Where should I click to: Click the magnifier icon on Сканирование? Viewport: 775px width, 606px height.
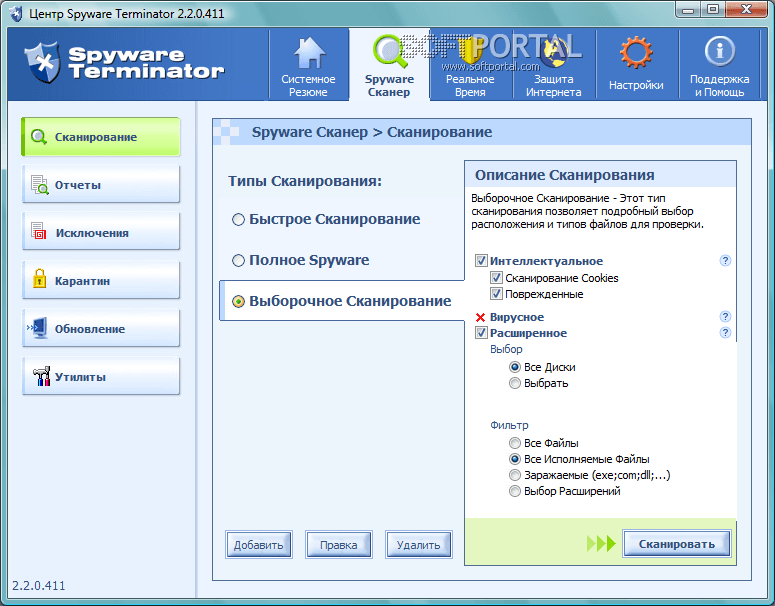click(39, 137)
